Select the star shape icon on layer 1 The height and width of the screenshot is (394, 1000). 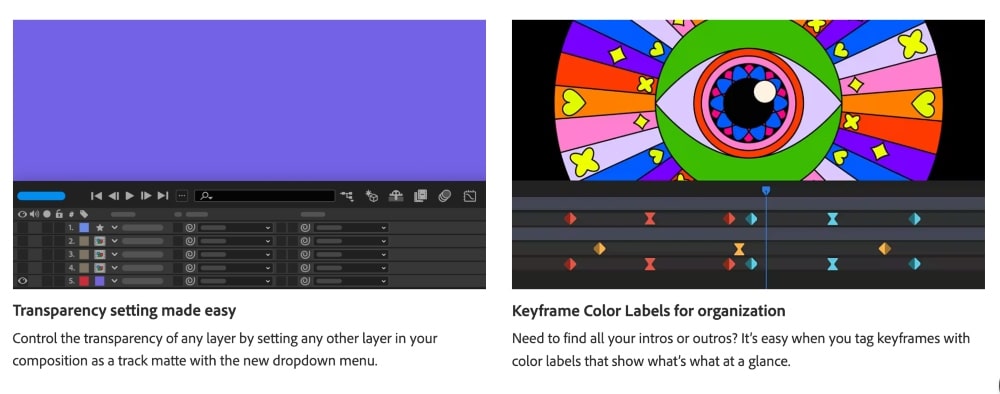tap(99, 227)
